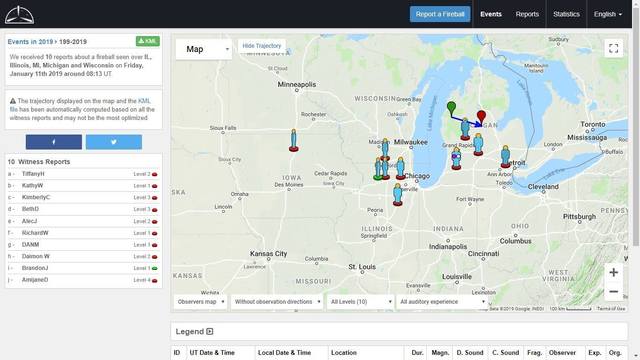This screenshot has width=640, height=360.
Task: Open the All Levels (10) dropdown
Action: pyautogui.click(x=360, y=302)
